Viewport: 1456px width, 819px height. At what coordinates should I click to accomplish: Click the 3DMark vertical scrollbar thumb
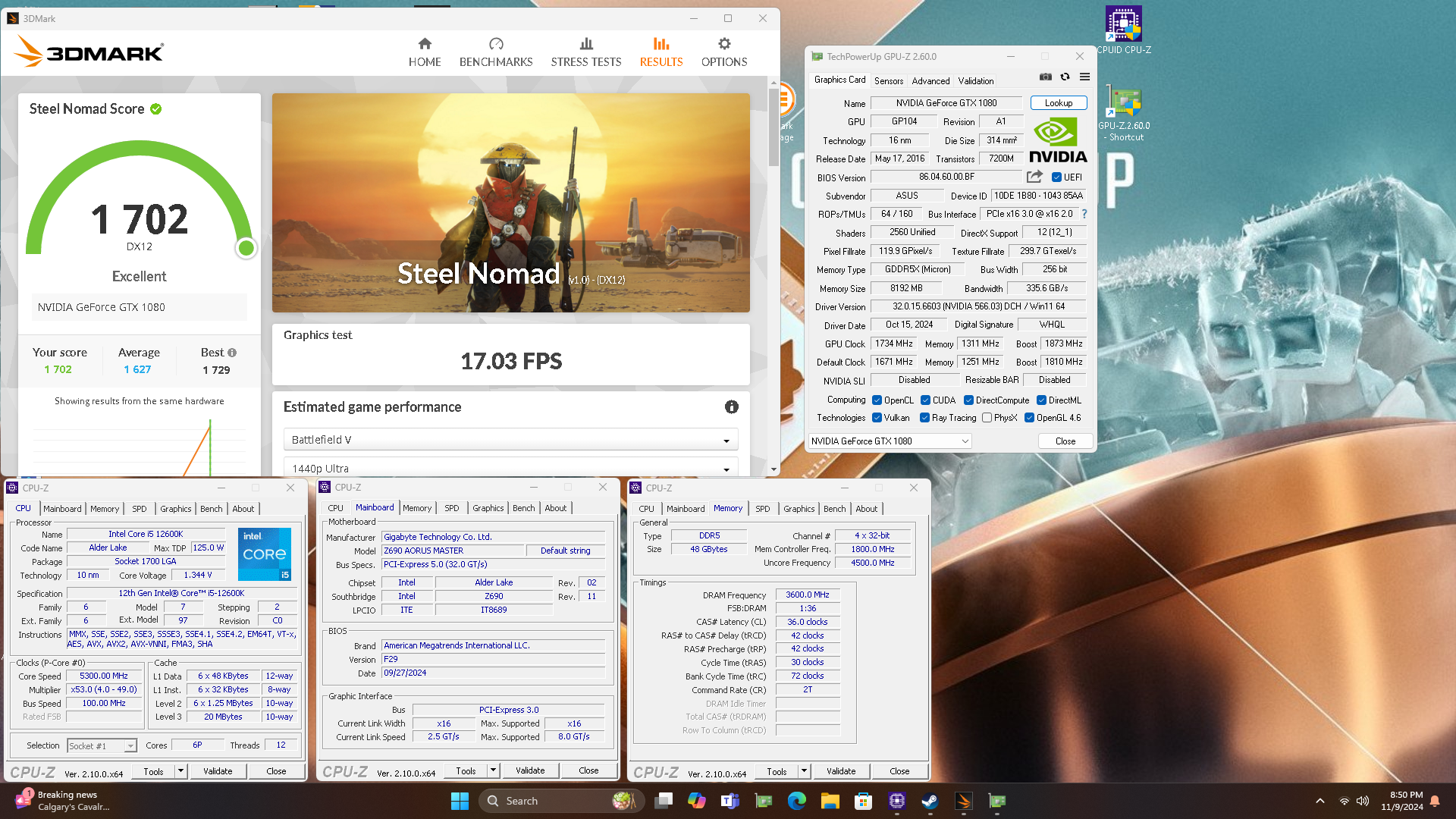tap(773, 127)
